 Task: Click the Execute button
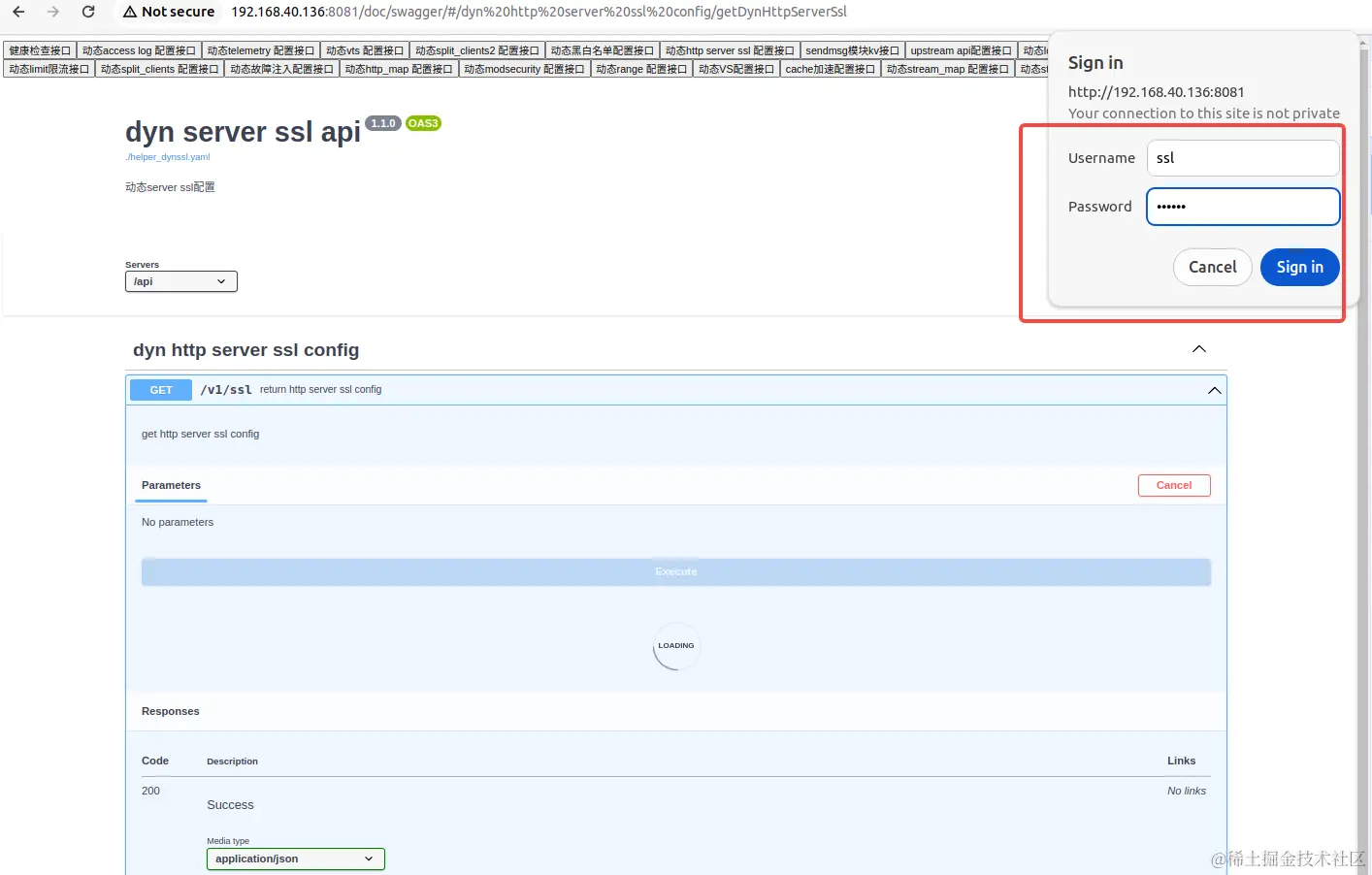point(676,572)
